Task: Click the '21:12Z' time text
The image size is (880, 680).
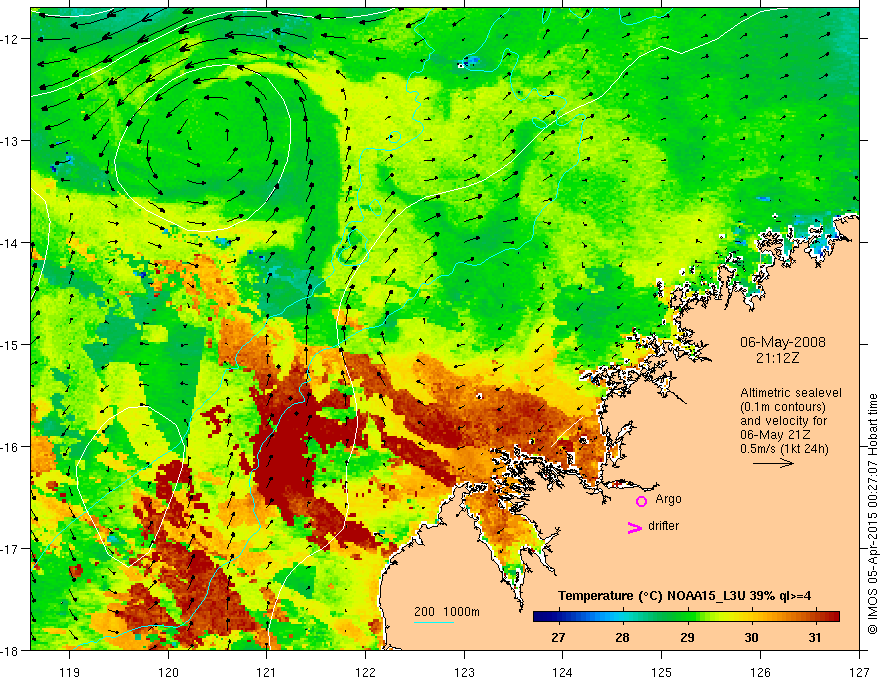Action: tap(777, 358)
